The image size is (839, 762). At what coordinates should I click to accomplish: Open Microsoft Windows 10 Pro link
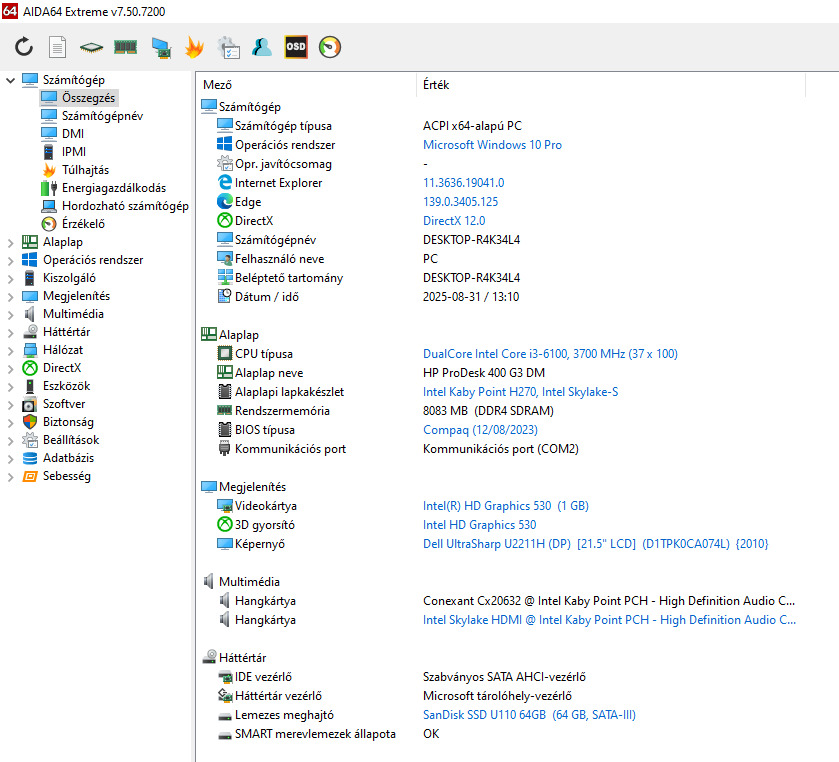(492, 145)
